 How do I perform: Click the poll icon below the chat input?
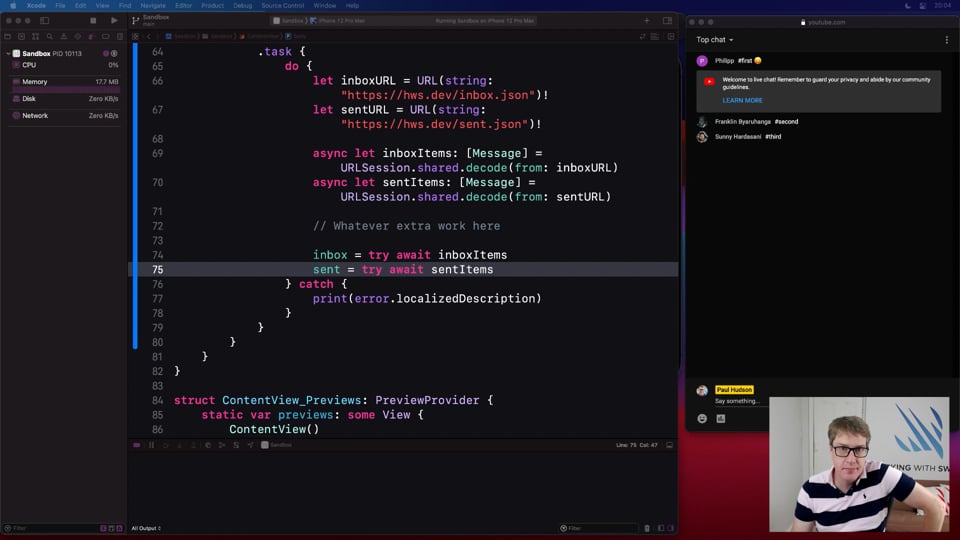(x=721, y=419)
